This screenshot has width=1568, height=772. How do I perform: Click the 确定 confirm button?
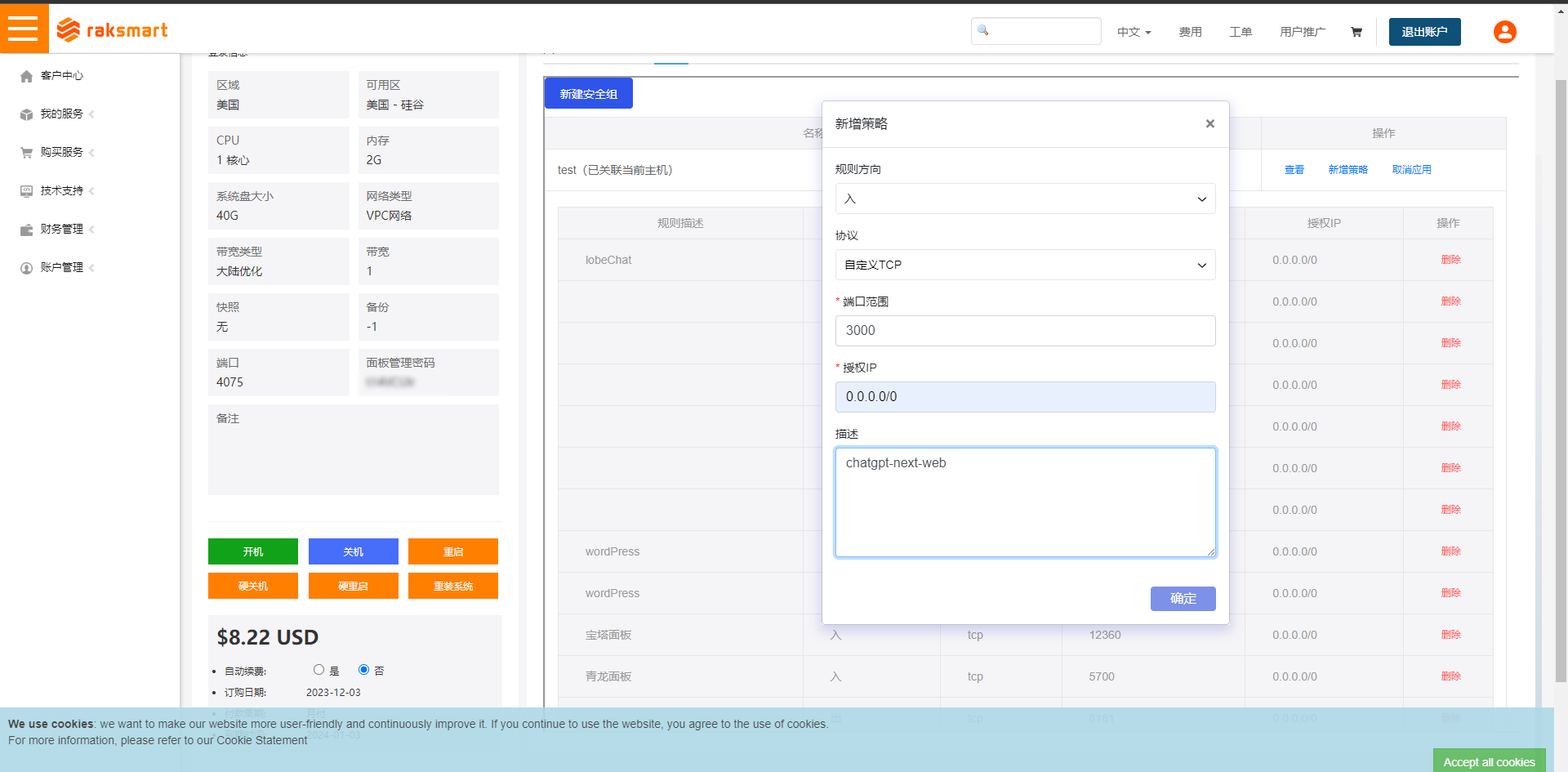point(1183,598)
